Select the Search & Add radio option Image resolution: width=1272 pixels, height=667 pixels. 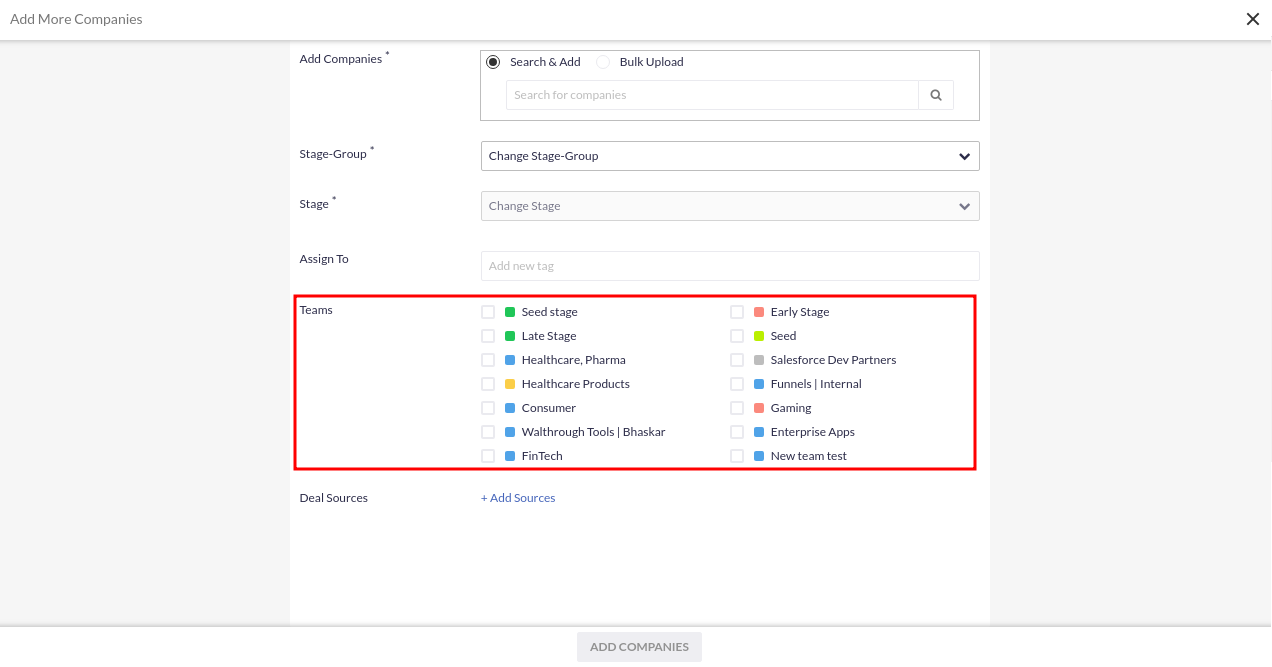[493, 62]
